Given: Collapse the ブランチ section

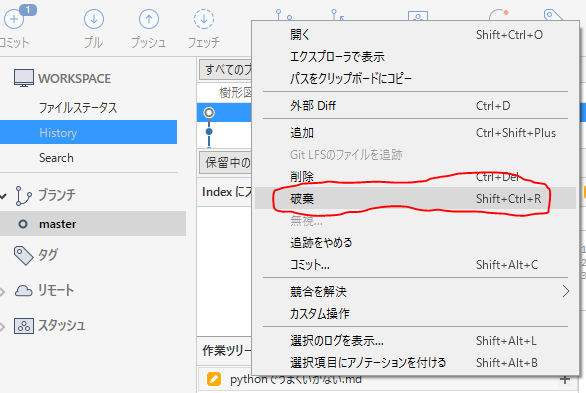Looking at the screenshot, I should point(3,195).
